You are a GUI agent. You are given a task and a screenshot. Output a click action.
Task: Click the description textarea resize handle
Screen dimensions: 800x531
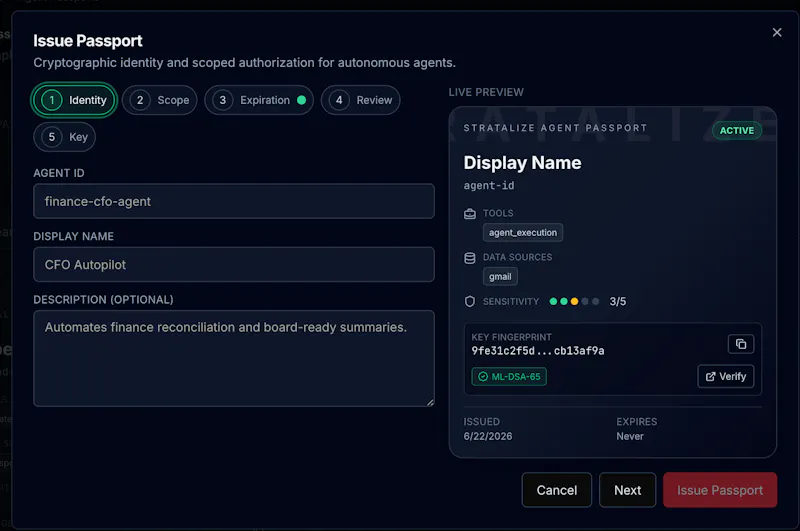tap(430, 402)
